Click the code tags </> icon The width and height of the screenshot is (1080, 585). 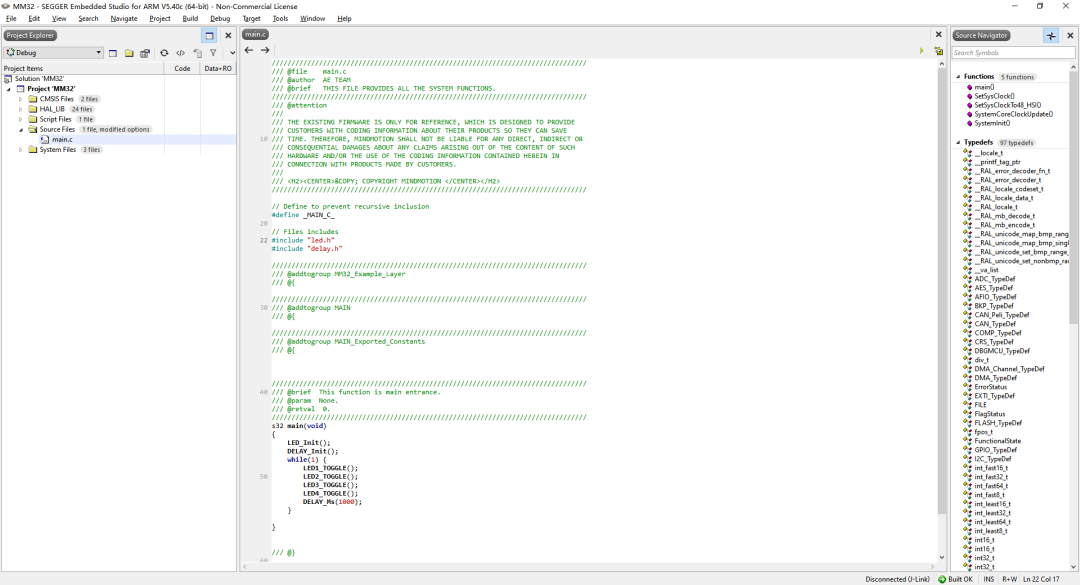(180, 52)
